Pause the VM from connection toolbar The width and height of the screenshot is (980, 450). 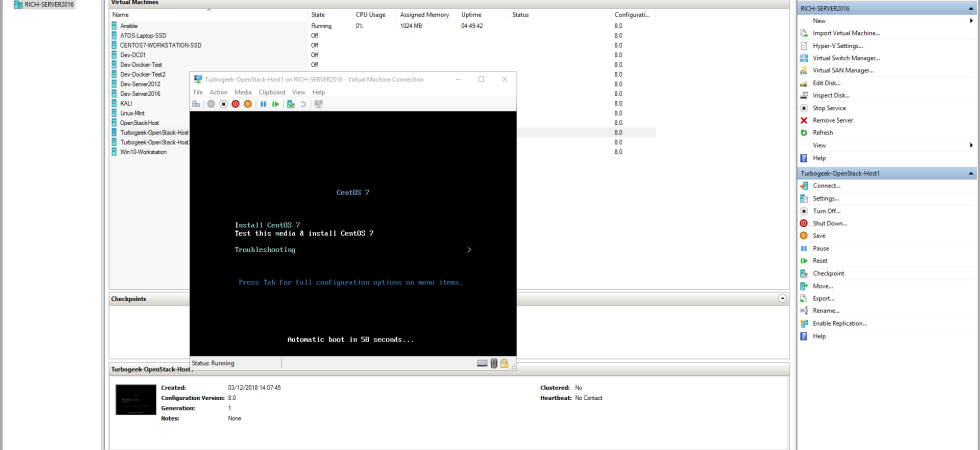click(x=263, y=104)
